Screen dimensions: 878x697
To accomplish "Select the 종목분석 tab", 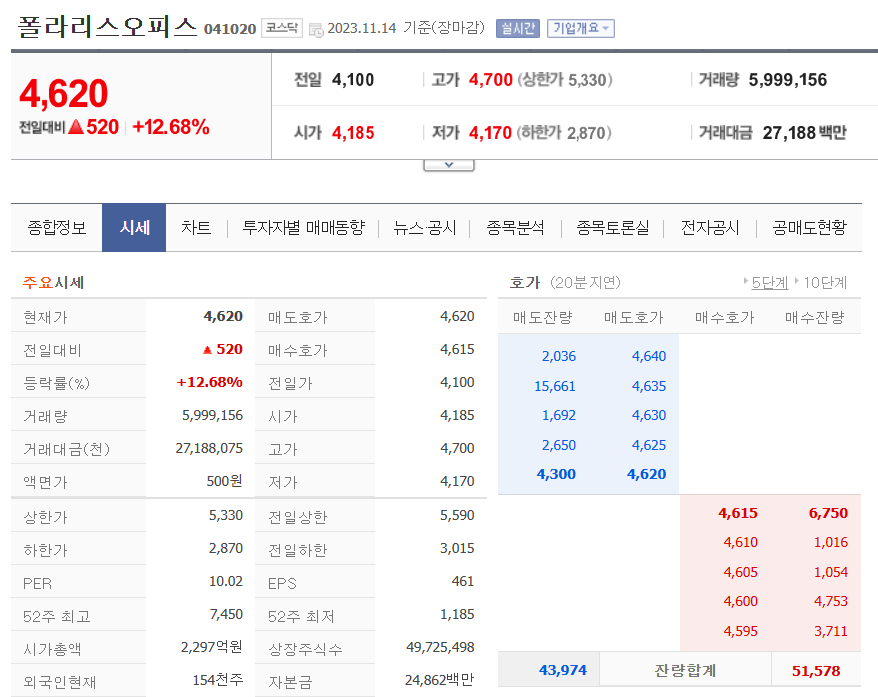I will coord(514,227).
